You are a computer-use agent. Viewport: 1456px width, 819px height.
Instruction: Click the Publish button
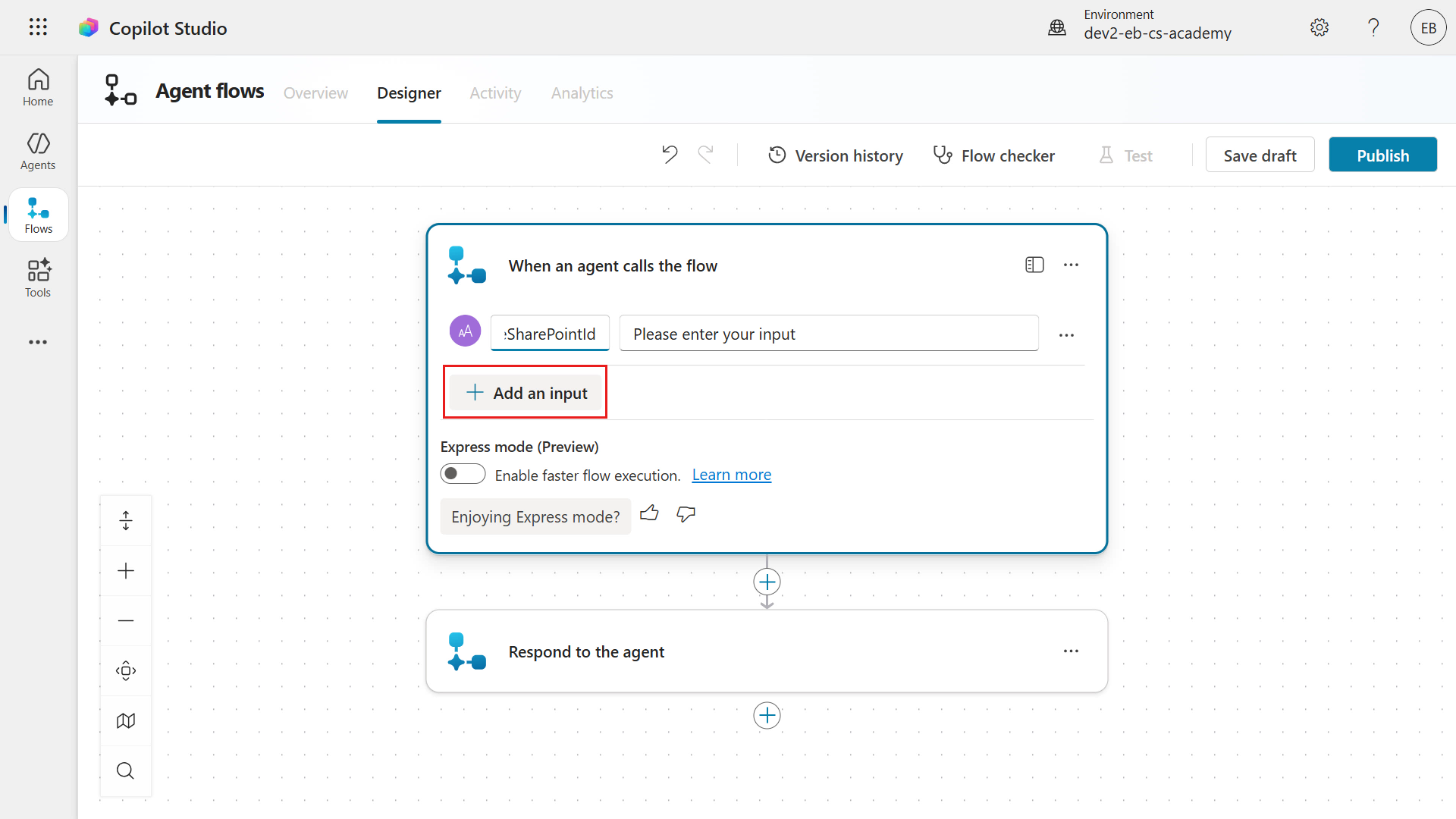[x=1382, y=155]
